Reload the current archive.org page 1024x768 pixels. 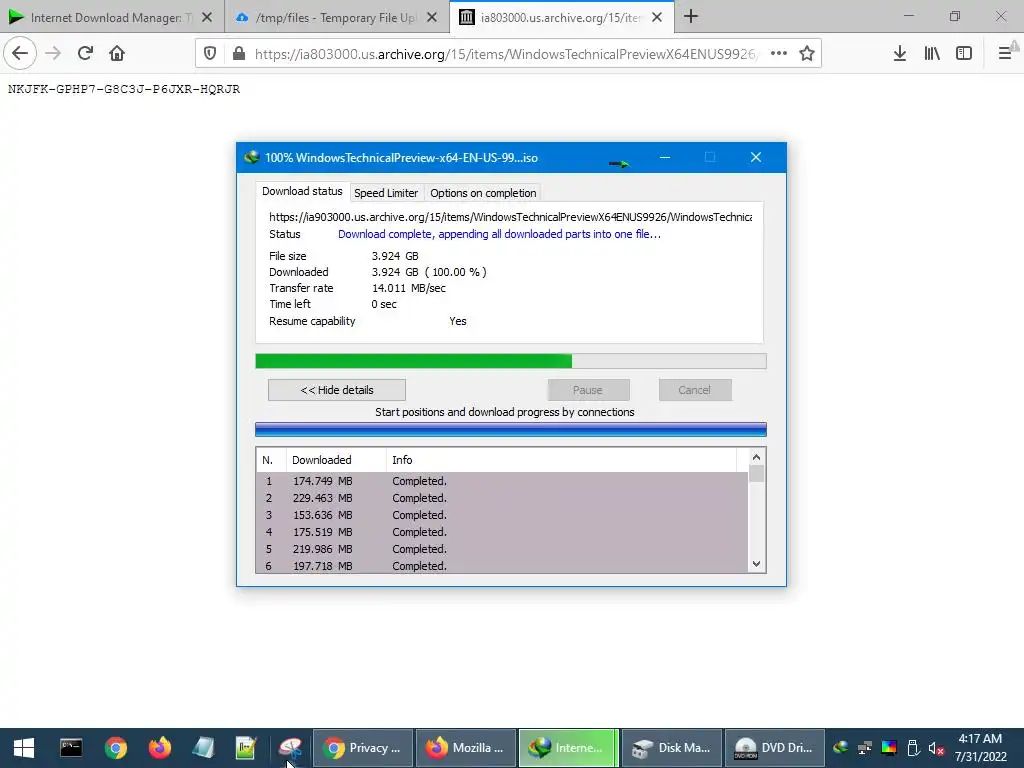85,53
